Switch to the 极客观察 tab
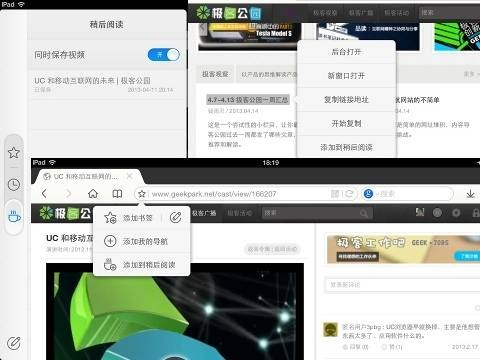The image size is (480, 360). click(215, 74)
